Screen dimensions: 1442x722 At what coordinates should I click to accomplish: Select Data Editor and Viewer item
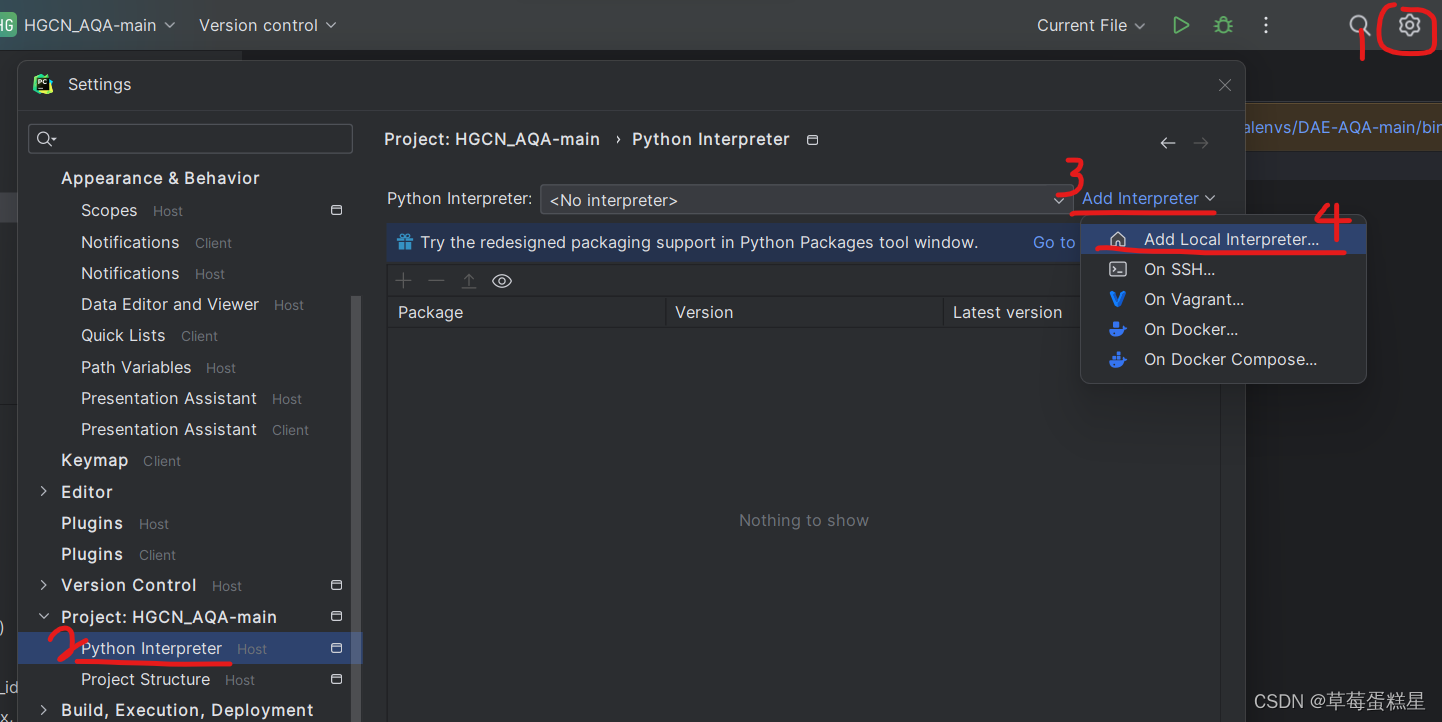pyautogui.click(x=190, y=304)
